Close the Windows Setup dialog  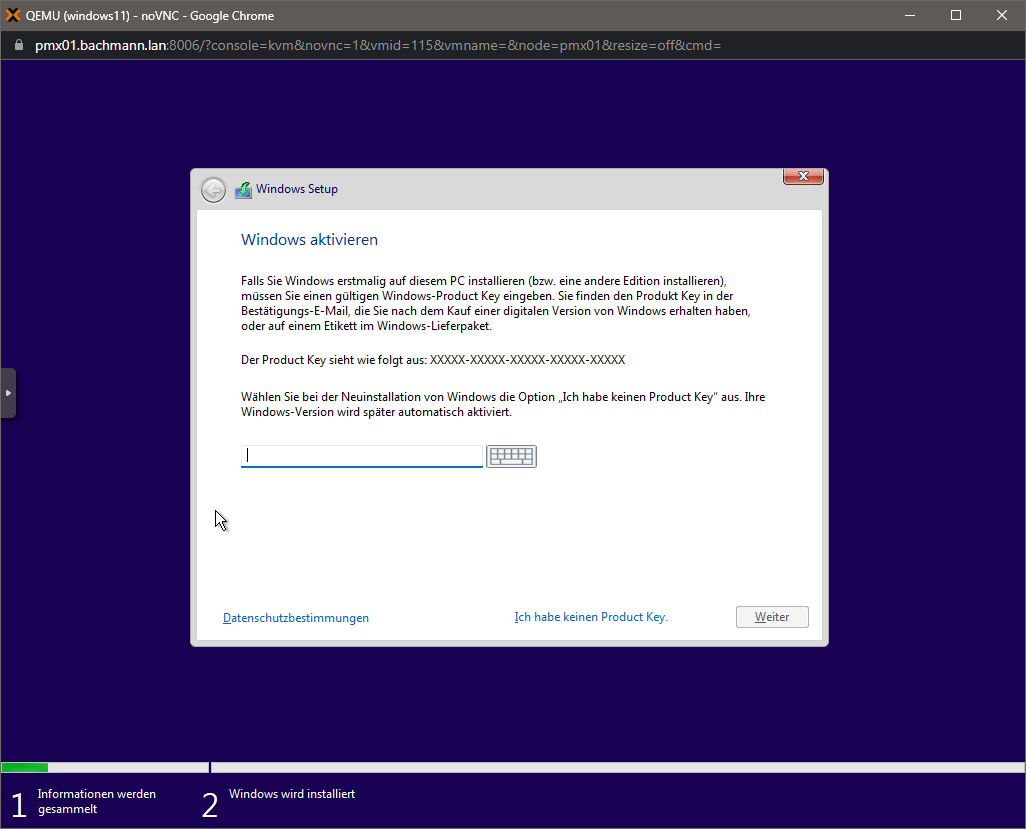point(803,176)
